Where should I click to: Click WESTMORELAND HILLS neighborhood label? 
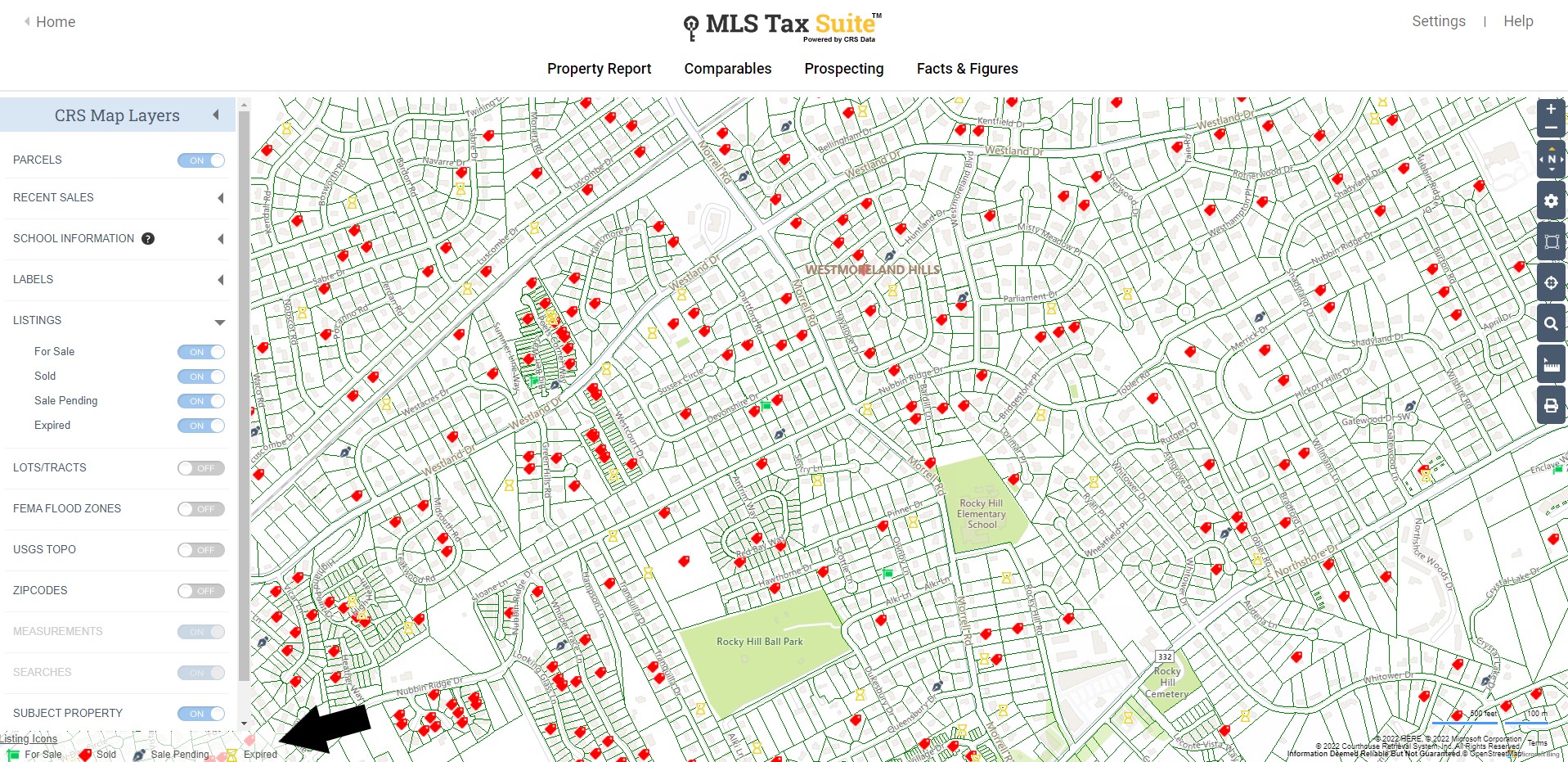[x=872, y=269]
